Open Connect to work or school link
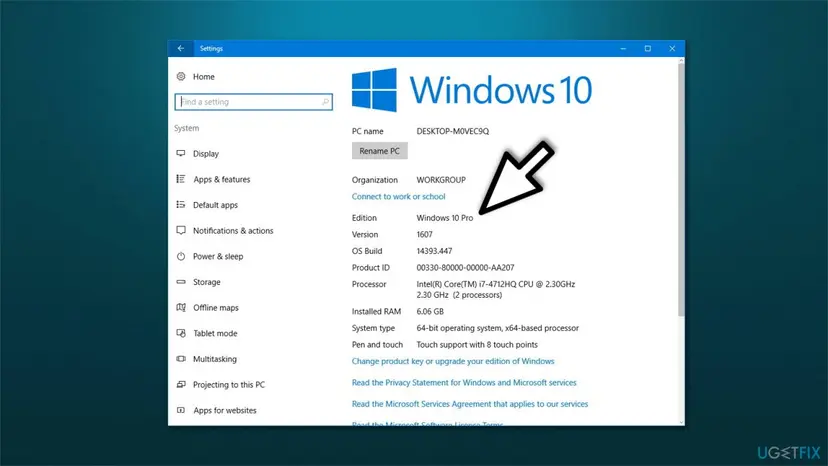This screenshot has height=466, width=828. click(398, 197)
